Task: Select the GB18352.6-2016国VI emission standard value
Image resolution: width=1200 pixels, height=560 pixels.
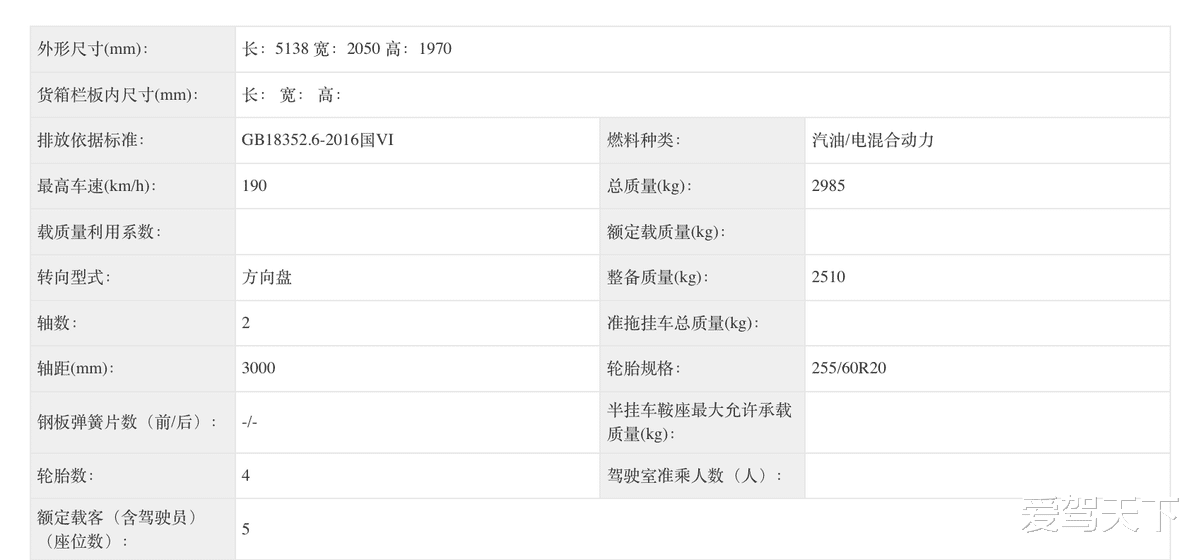Action: point(317,141)
